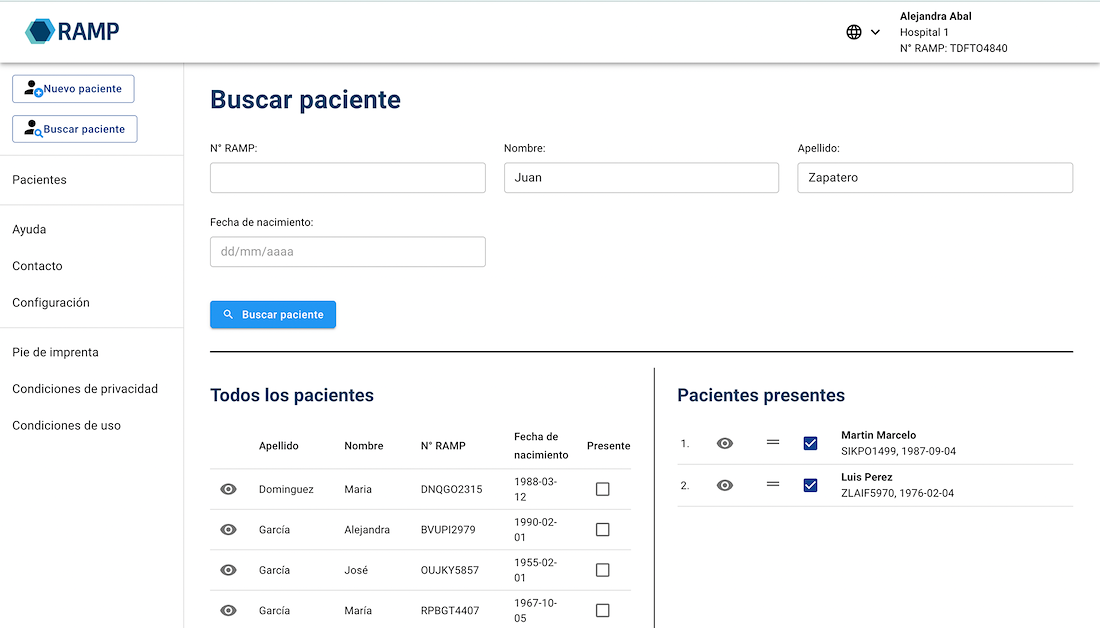Image resolution: width=1100 pixels, height=628 pixels.
Task: Check the Presente box for García José
Action: (x=603, y=570)
